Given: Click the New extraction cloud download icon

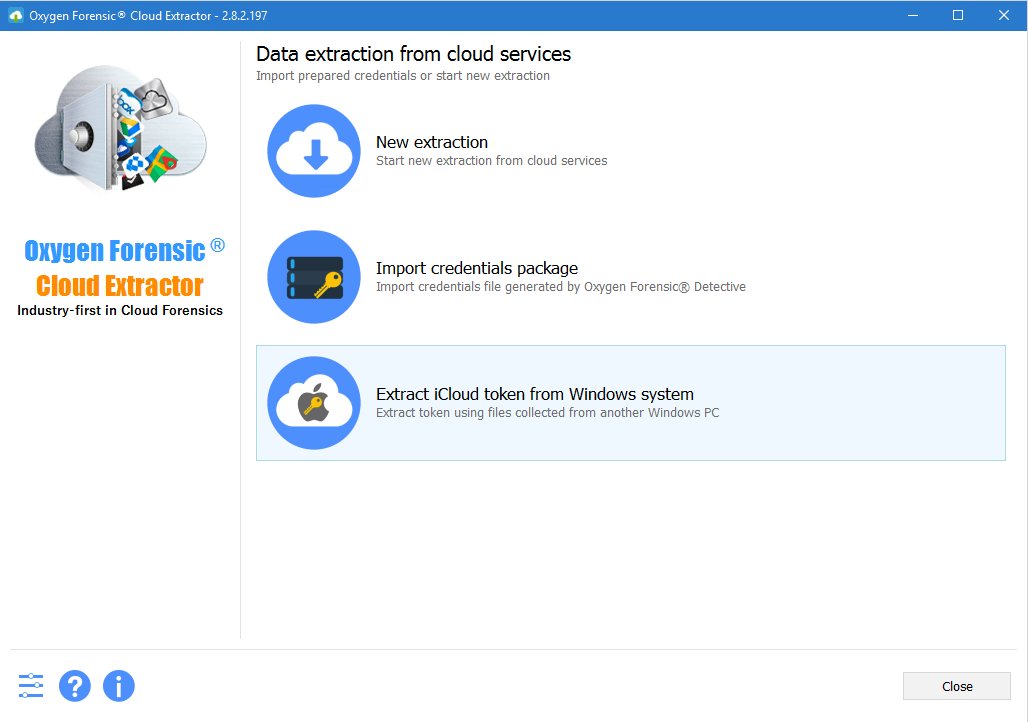Looking at the screenshot, I should pos(314,151).
